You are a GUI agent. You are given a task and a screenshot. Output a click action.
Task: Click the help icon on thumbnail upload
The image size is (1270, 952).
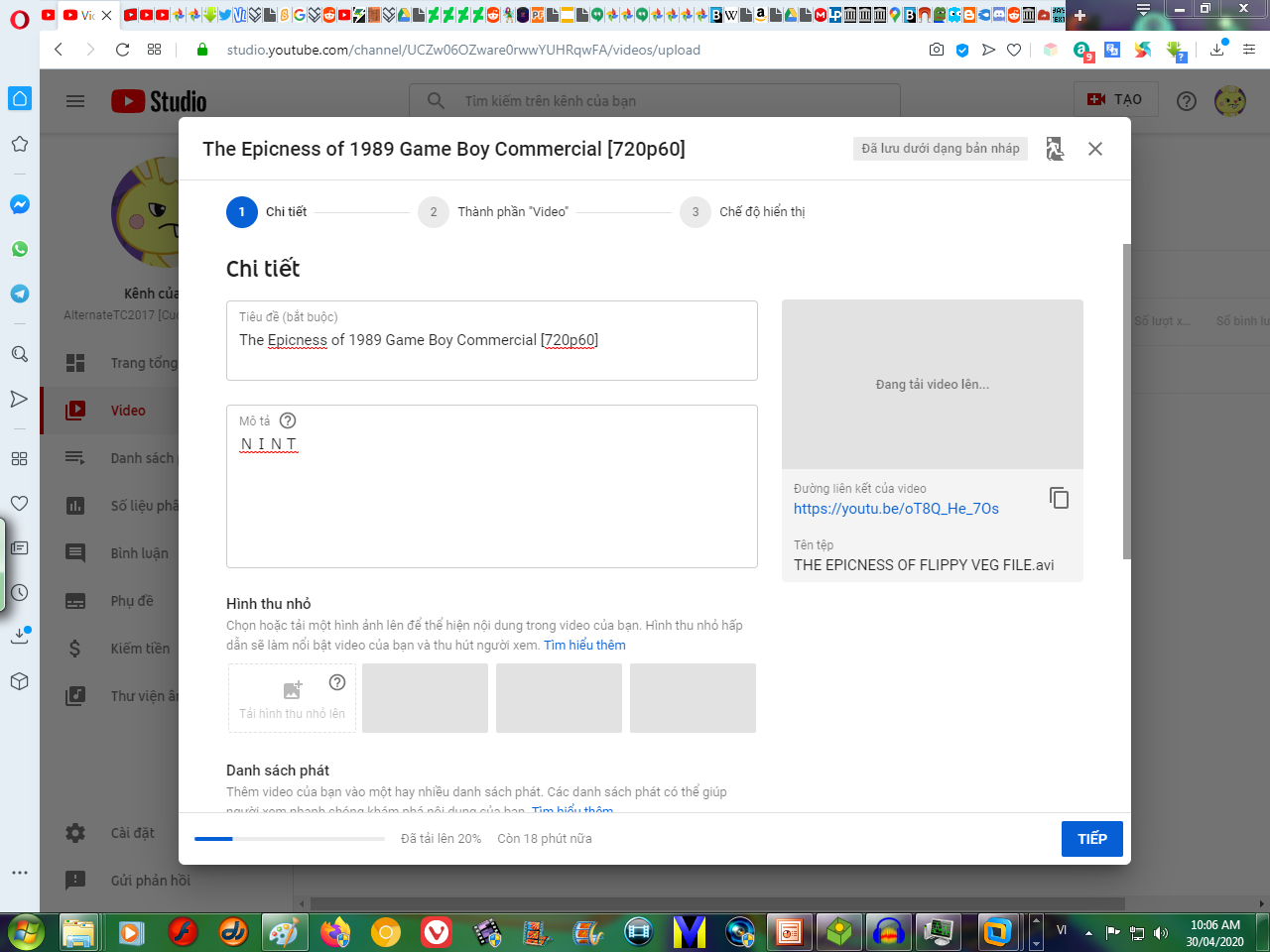point(337,682)
